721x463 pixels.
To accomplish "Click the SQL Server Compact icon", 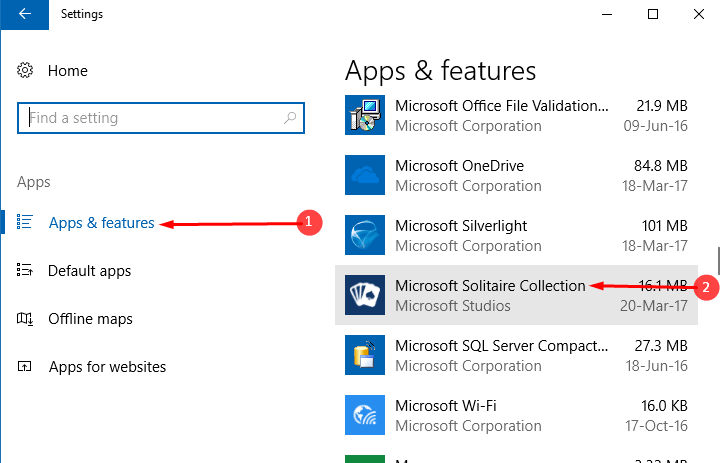I will click(x=364, y=356).
